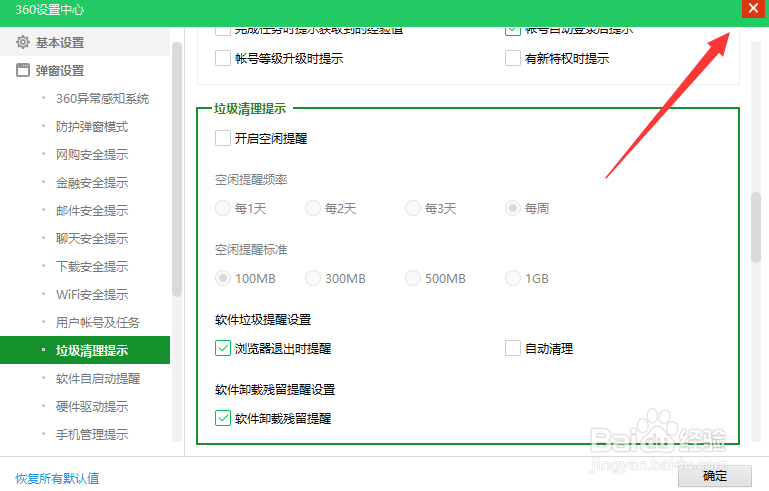The width and height of the screenshot is (769, 491).
Task: Click the 空闲提醒标准 label
Action: pos(251,250)
